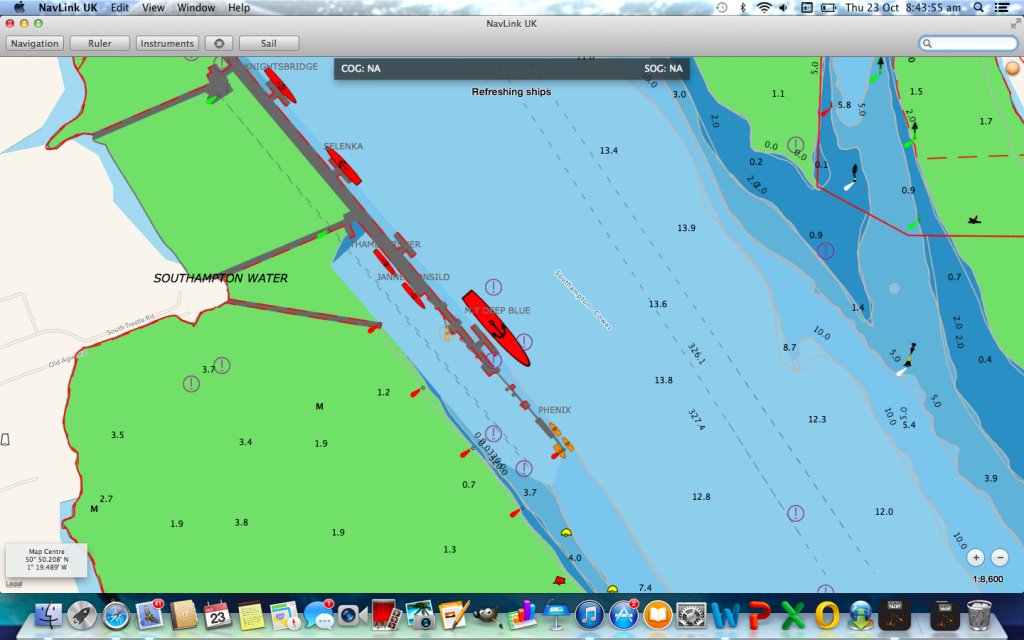Click the Bluetooth icon in the menu bar
Screen dimensions: 1024x640
point(742,8)
